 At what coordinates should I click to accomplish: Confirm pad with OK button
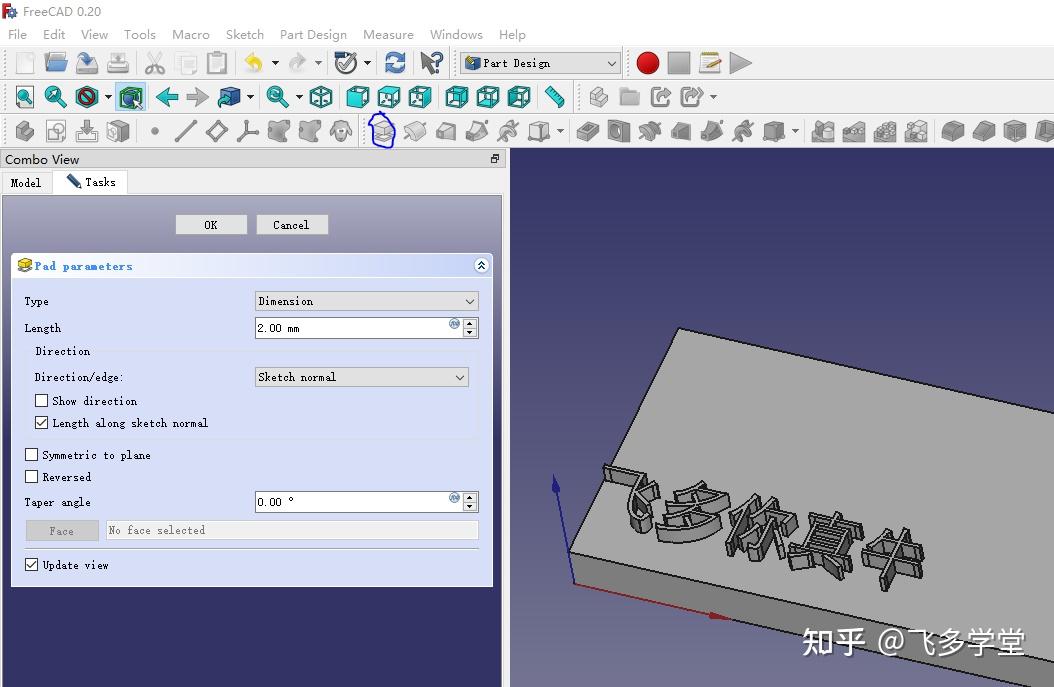coord(211,225)
